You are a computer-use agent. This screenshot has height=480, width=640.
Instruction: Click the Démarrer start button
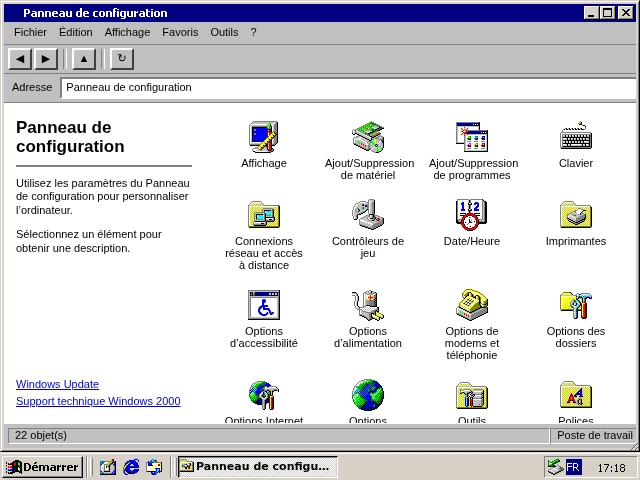point(42,467)
